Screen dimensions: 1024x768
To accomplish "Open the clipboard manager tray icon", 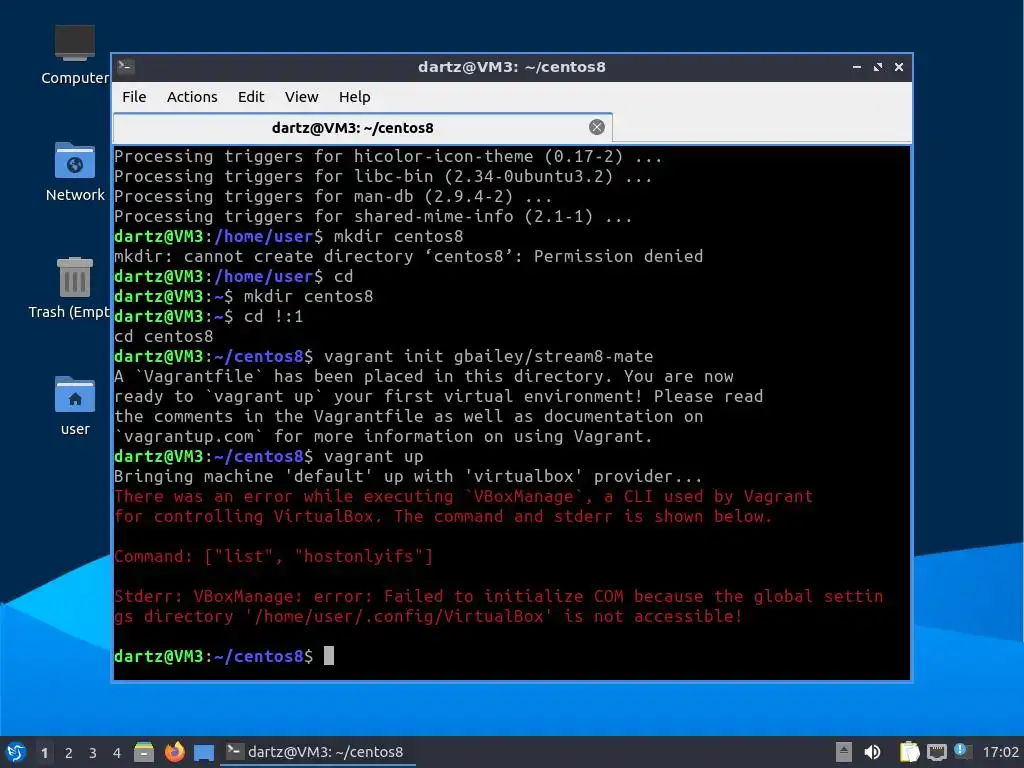I will pyautogui.click(x=909, y=752).
